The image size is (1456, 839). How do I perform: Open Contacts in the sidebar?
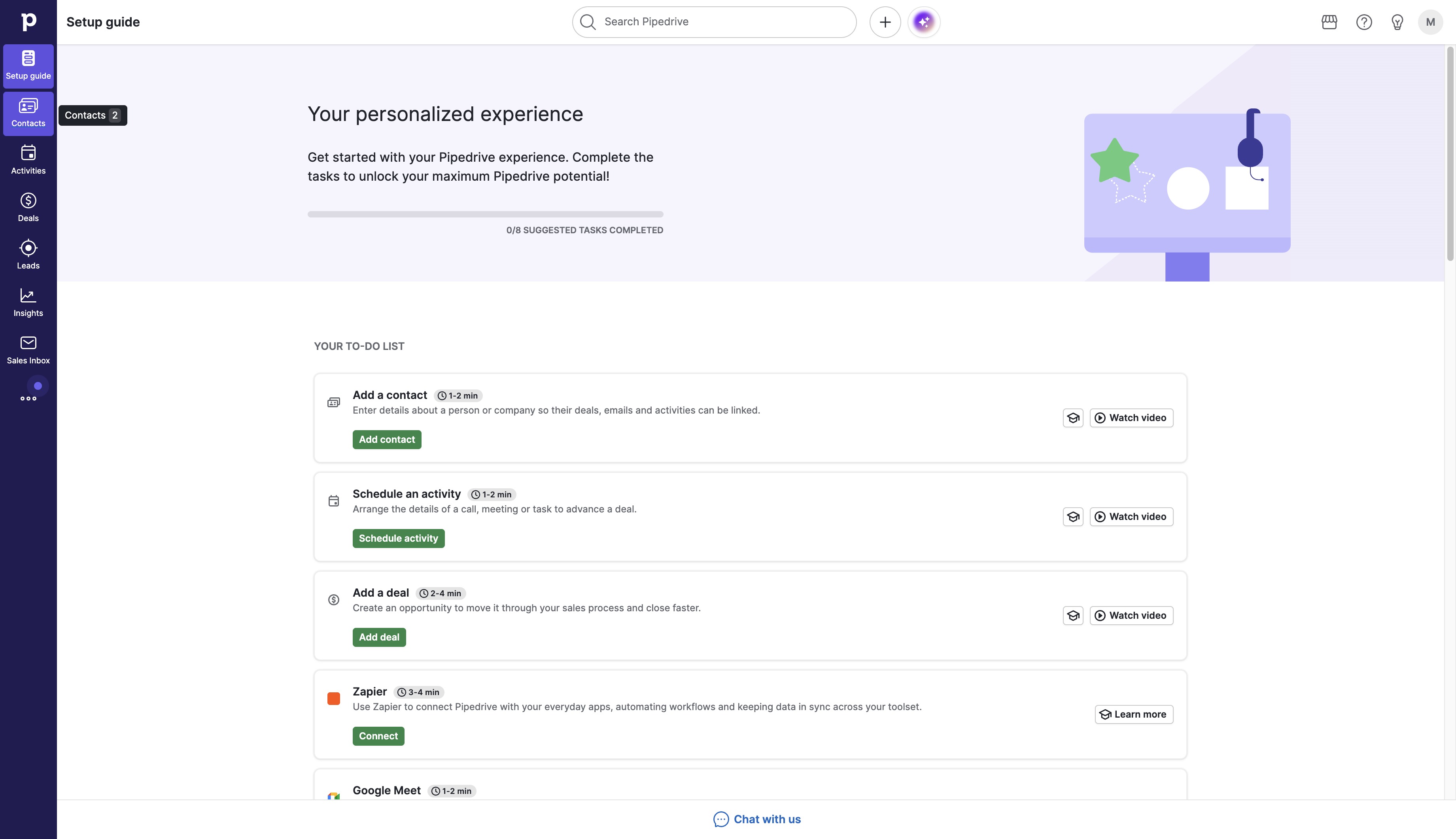click(x=28, y=113)
